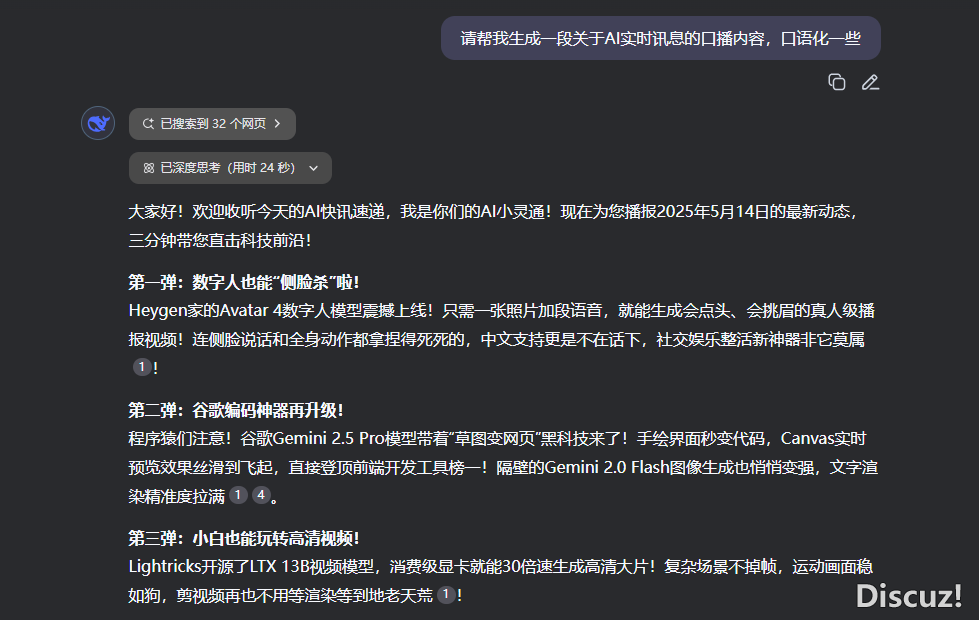Screen dimensions: 979x620
Task: Click heading 第三弹：小白也能玩转高清视频！
Action: tap(244, 538)
